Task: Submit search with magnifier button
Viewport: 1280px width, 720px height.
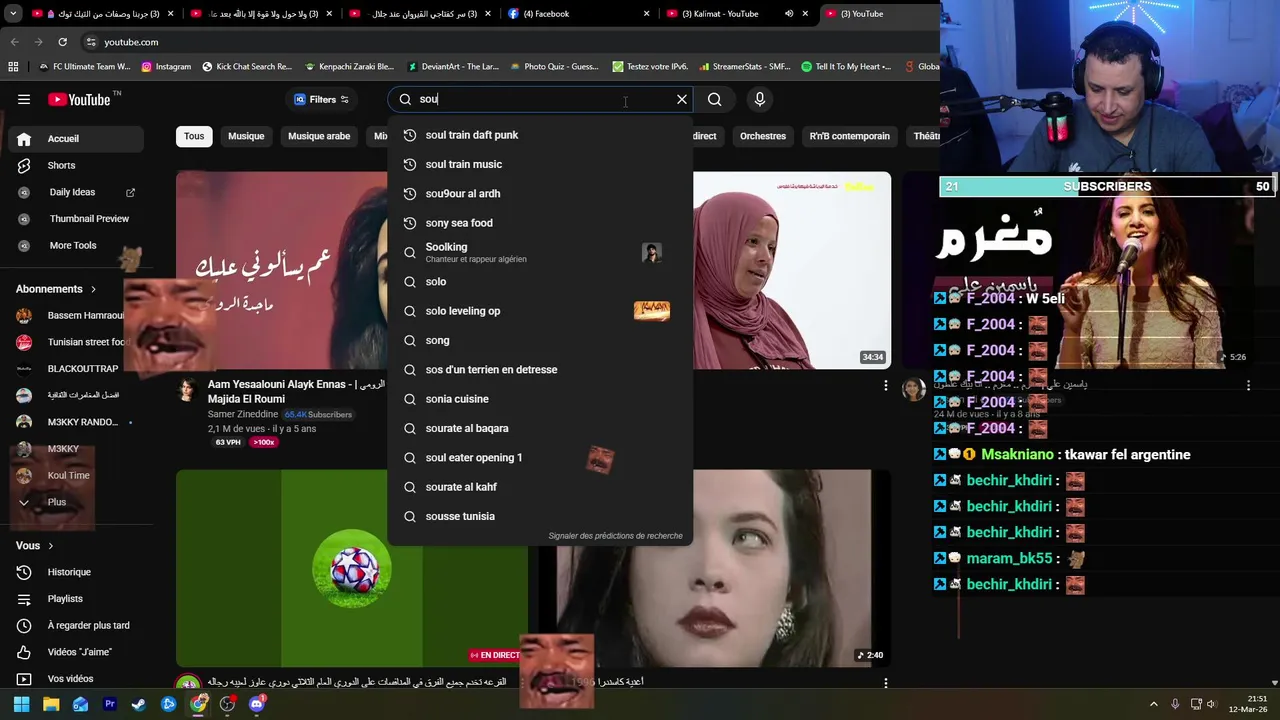Action: coord(714,99)
